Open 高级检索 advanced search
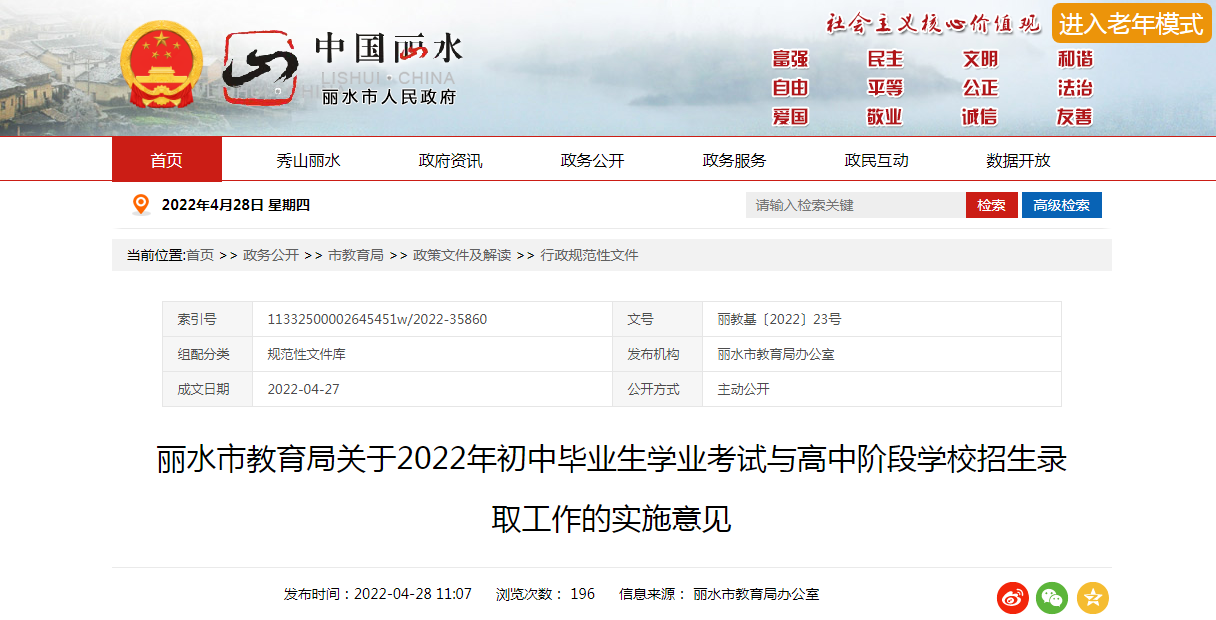Screen dimensions: 1216x620 pos(1061,205)
